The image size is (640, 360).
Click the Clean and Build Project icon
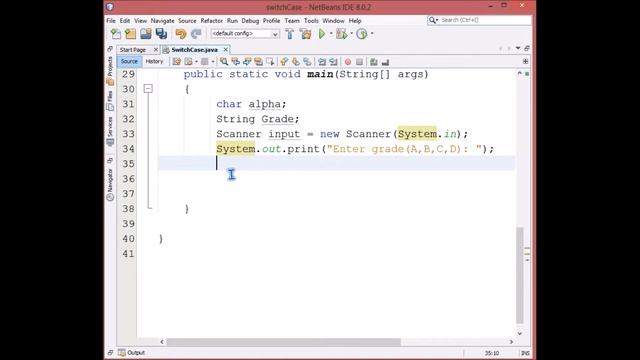pyautogui.click(x=305, y=34)
